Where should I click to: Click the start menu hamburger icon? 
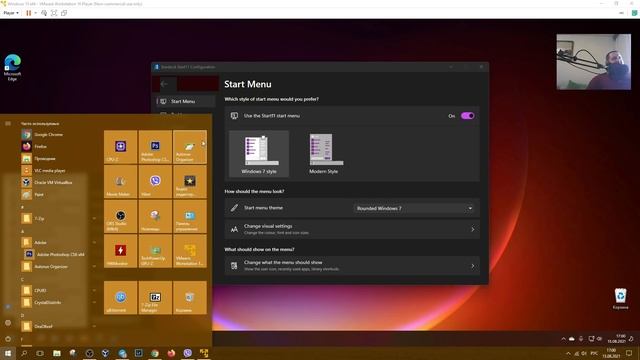8,123
